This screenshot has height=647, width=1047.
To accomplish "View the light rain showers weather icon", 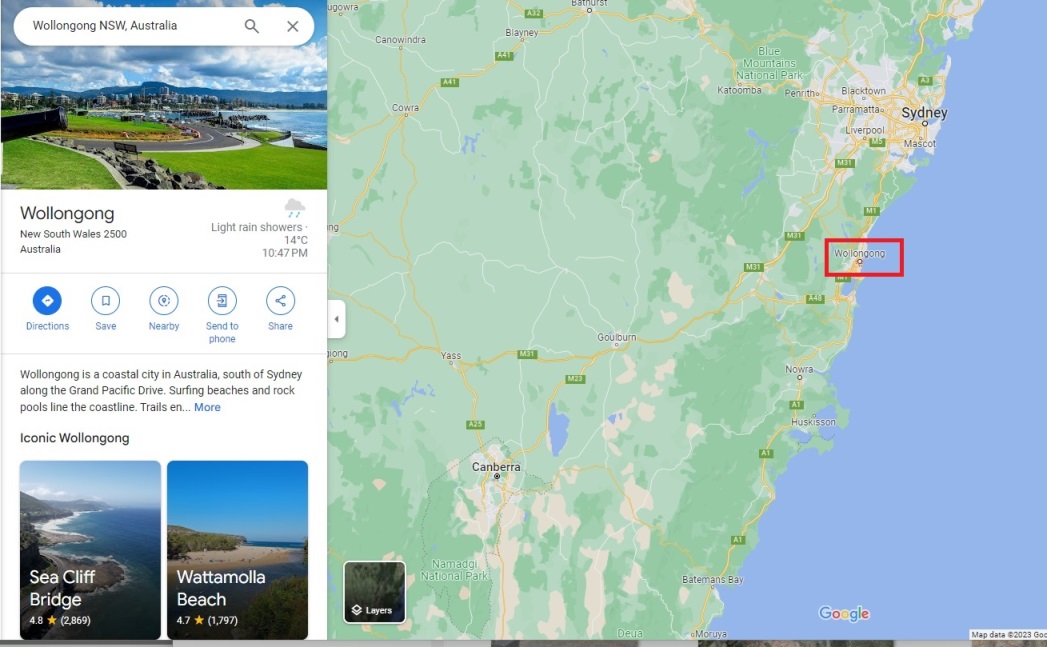I will pyautogui.click(x=294, y=208).
